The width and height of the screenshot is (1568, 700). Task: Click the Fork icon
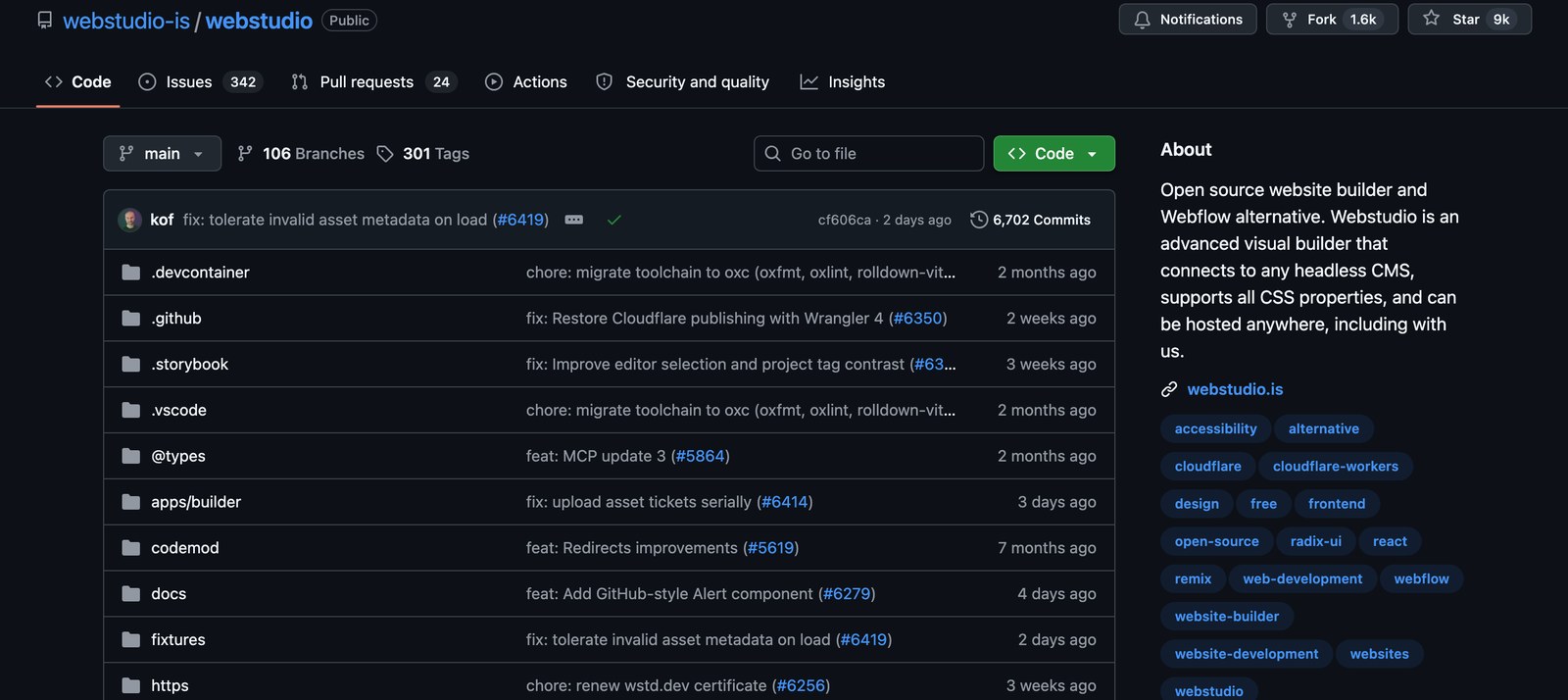click(x=1290, y=20)
